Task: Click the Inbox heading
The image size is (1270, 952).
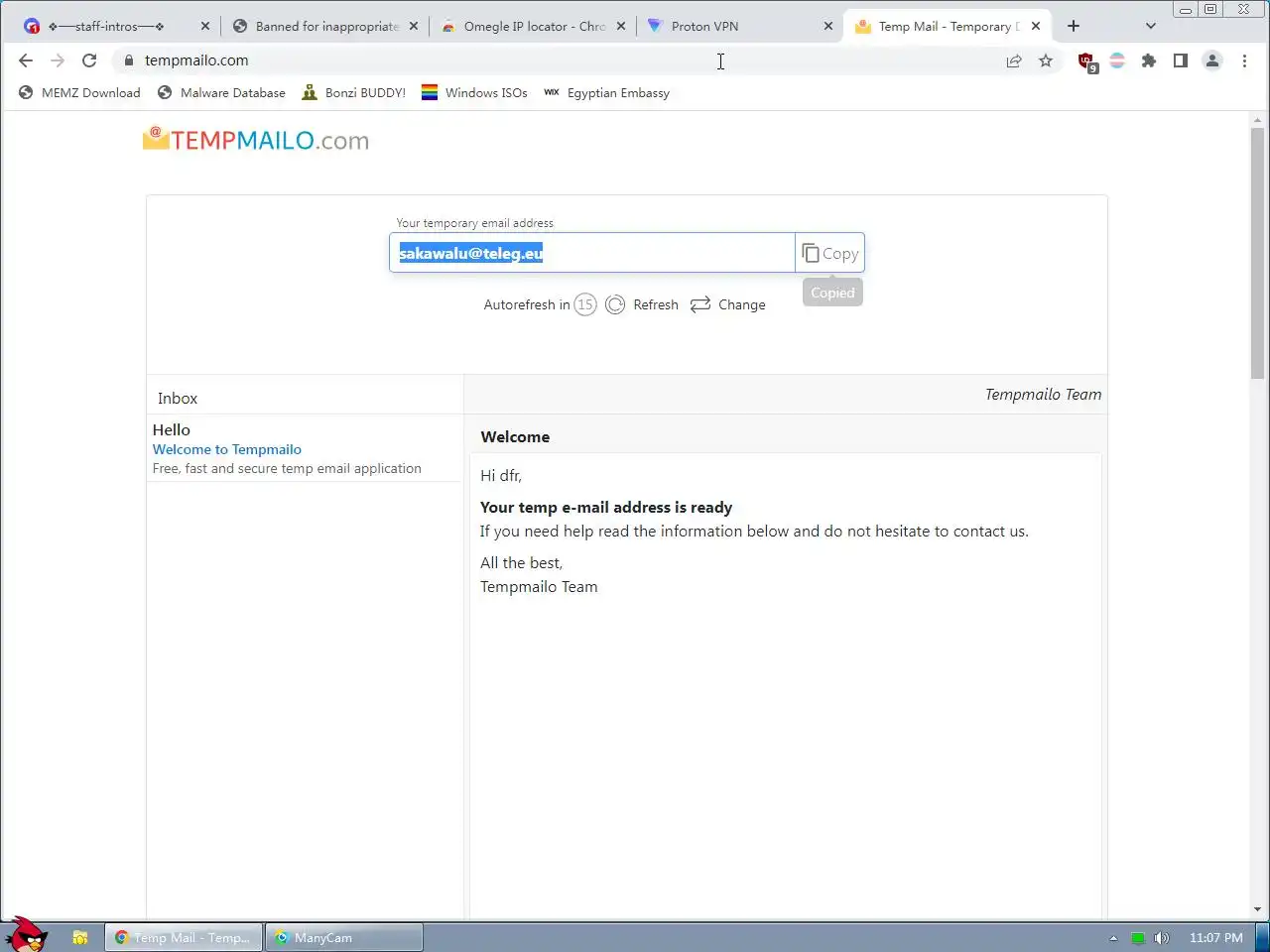Action: (x=178, y=398)
